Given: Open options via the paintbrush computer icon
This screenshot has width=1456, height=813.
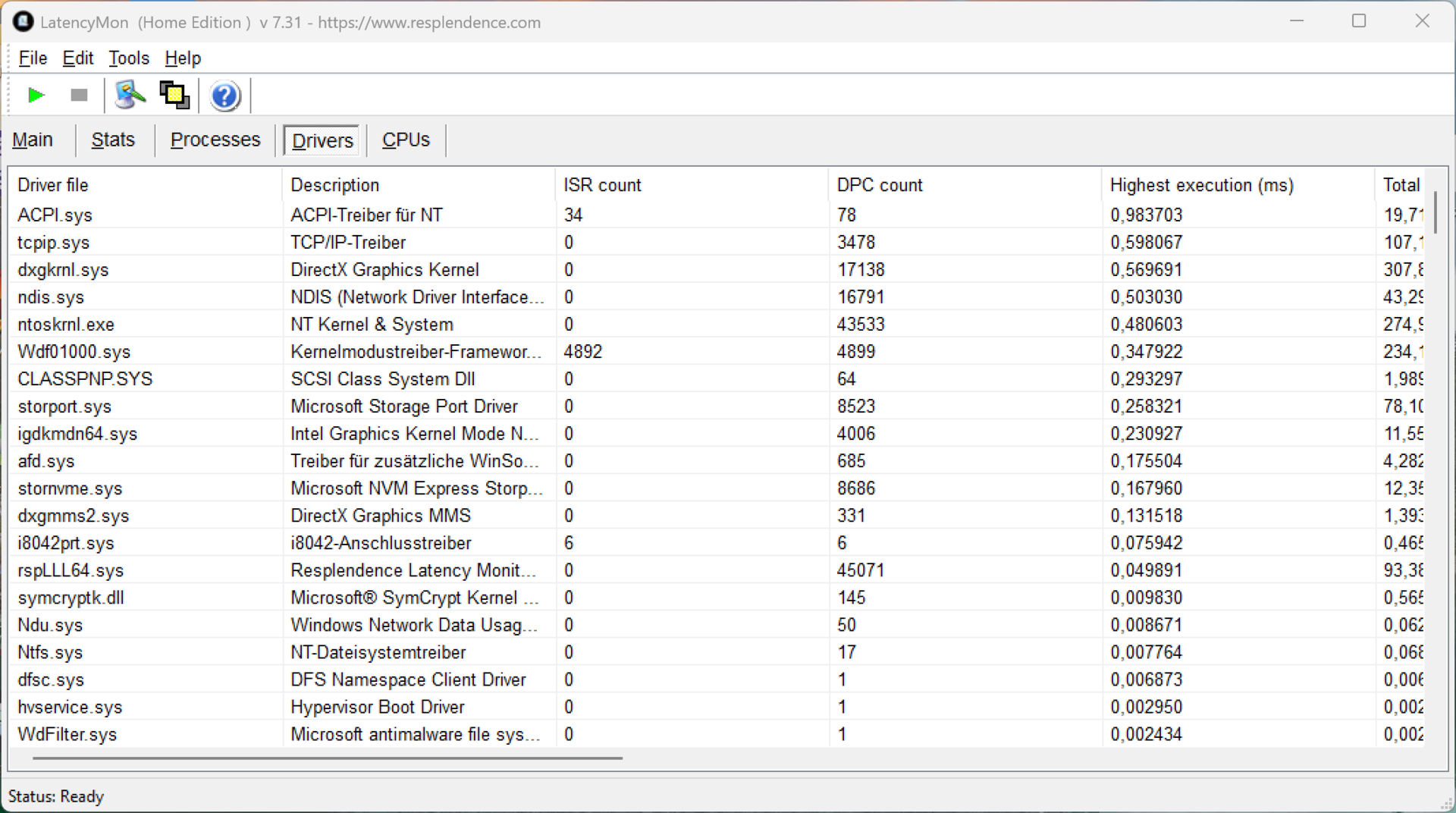Looking at the screenshot, I should click(x=130, y=96).
